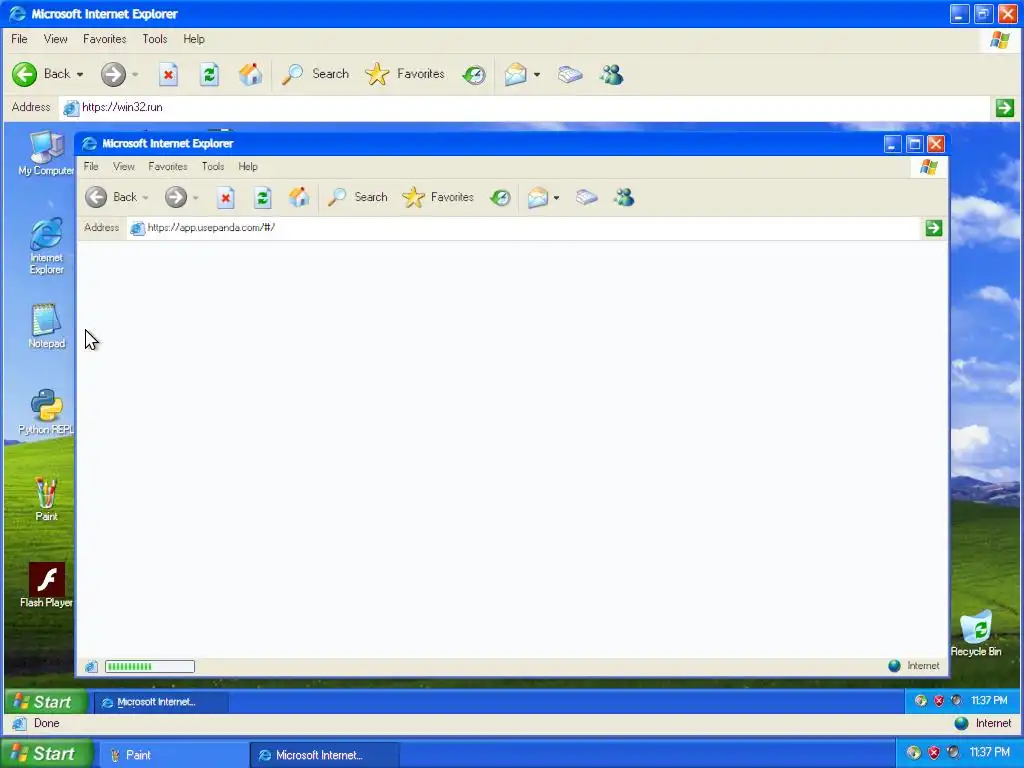The height and width of the screenshot is (768, 1024).
Task: Open Help menu in inner Internet Explorer
Action: (x=248, y=167)
